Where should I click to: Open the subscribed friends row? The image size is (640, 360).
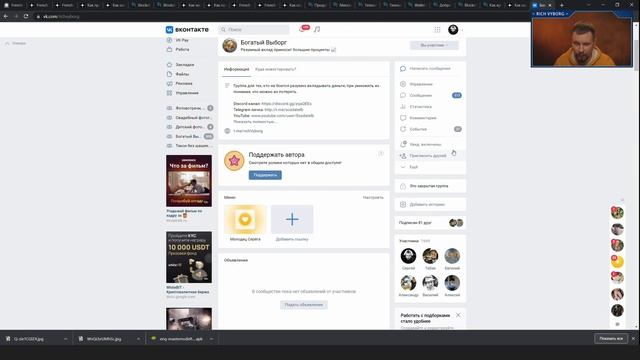coord(430,223)
